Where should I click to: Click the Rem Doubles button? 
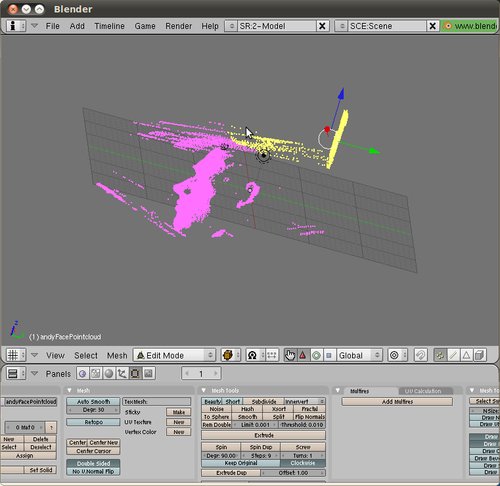[x=217, y=425]
